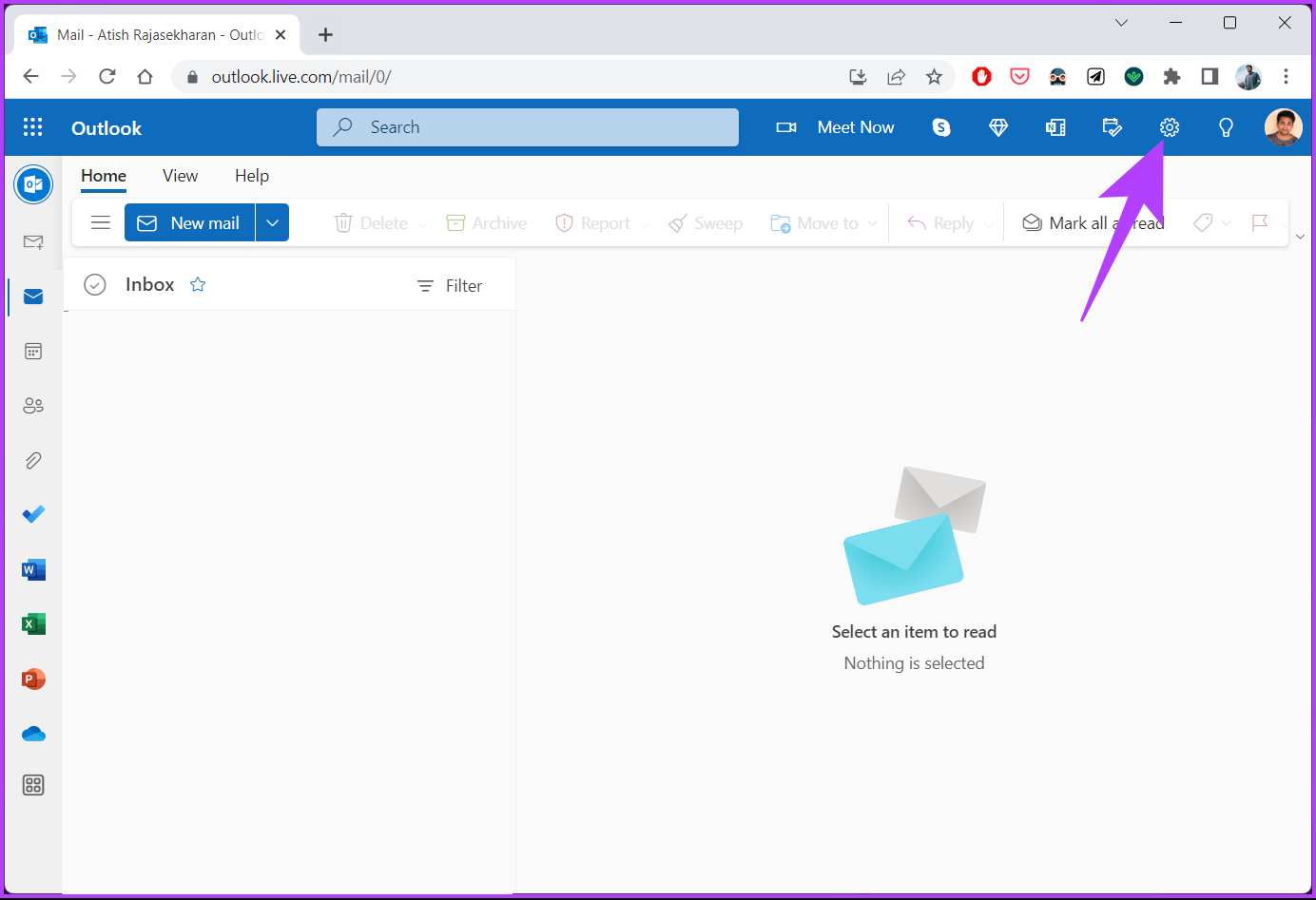This screenshot has height=900, width=1316.
Task: Reload the browser page
Action: click(106, 76)
